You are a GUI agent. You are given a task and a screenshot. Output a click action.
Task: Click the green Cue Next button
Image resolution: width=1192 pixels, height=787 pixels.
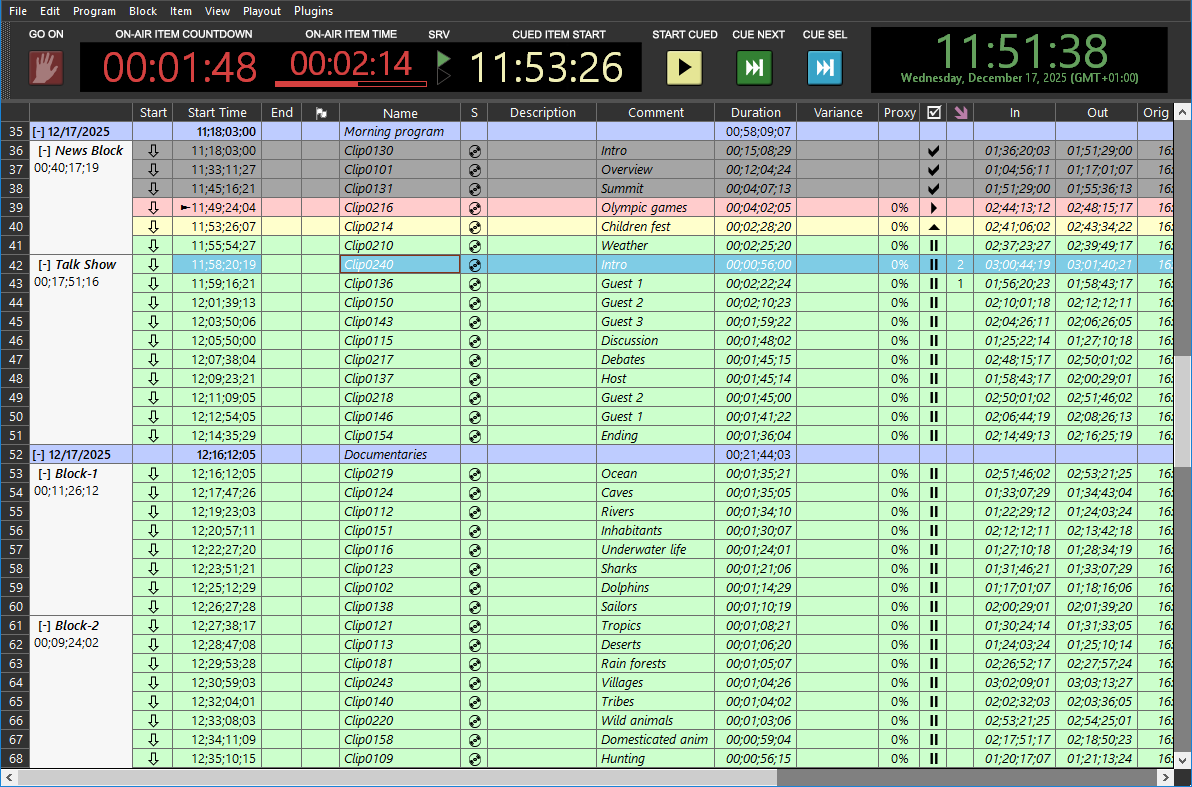pos(754,68)
